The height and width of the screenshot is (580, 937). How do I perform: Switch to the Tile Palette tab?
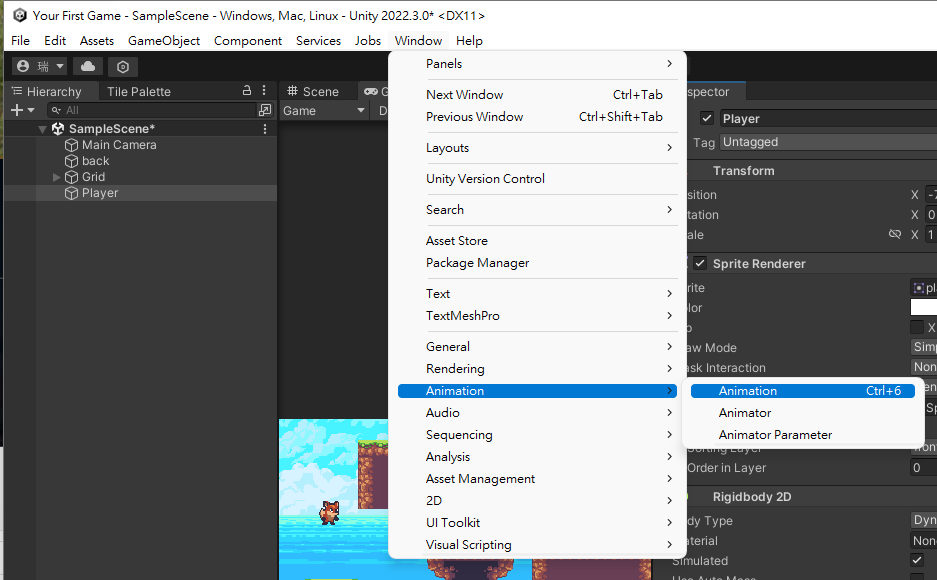[139, 91]
